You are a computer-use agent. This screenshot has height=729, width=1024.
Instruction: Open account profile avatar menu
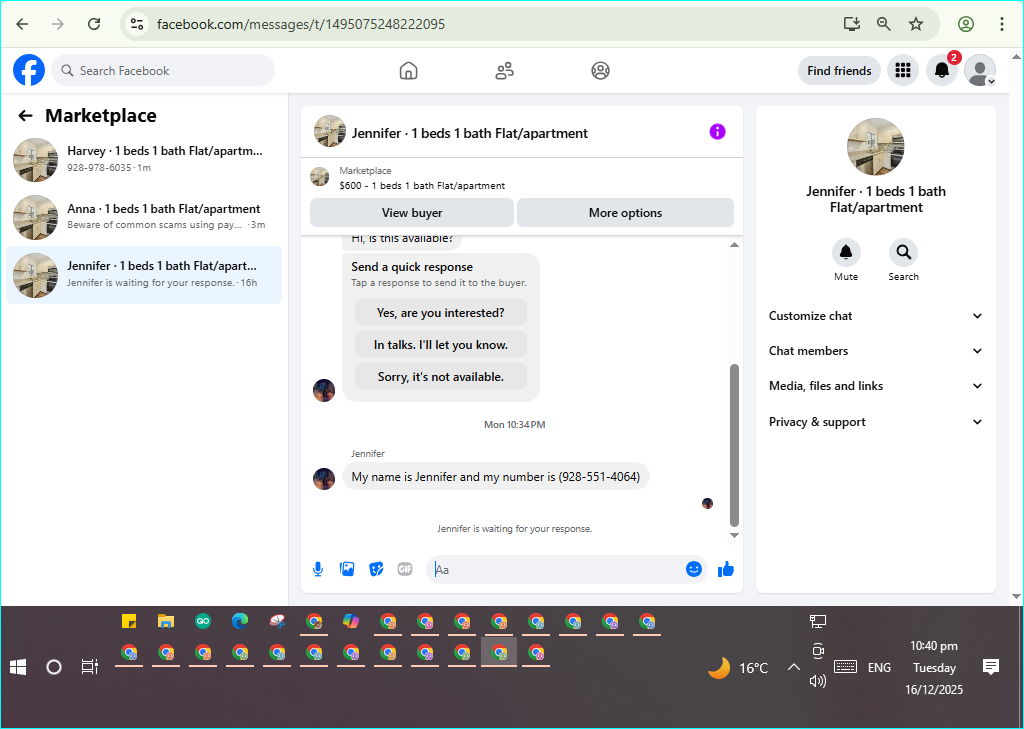pos(980,71)
